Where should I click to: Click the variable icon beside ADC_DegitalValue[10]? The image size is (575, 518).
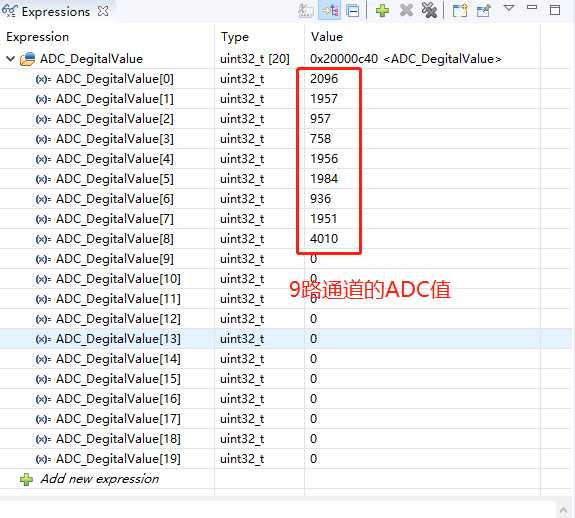[x=43, y=279]
